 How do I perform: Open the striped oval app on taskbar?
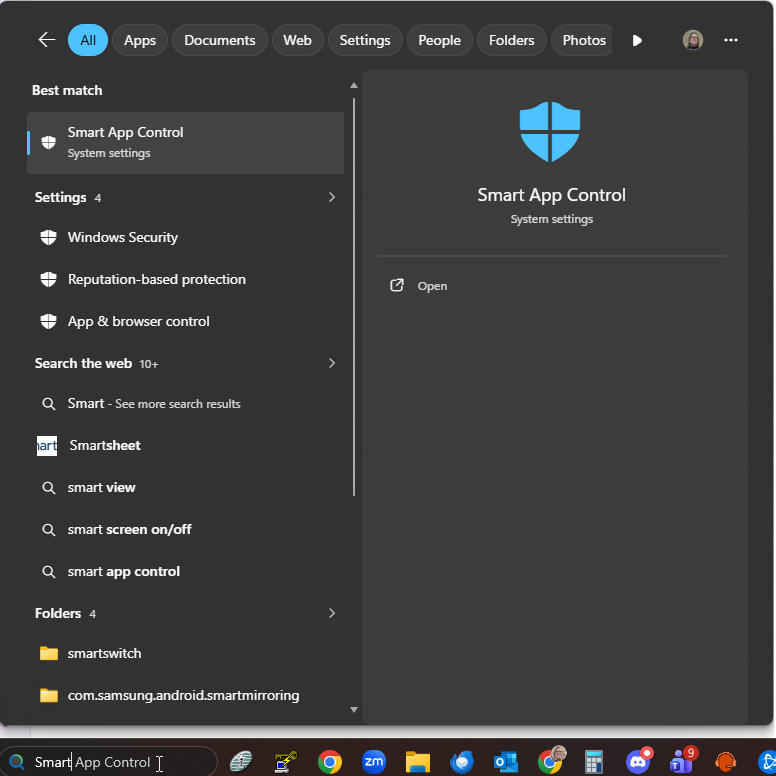pos(242,762)
